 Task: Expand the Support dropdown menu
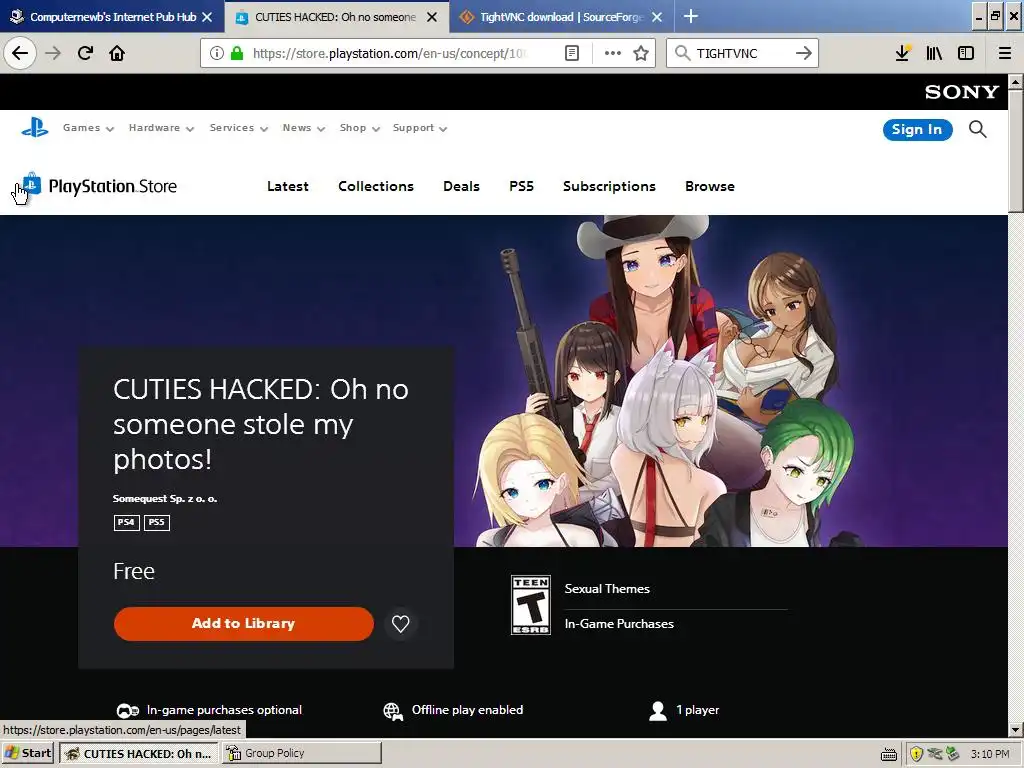click(x=420, y=128)
